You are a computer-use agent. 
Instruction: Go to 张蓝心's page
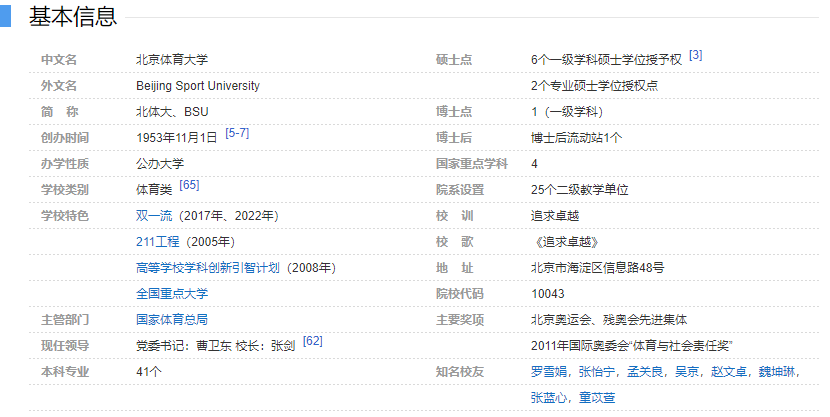pyautogui.click(x=550, y=397)
